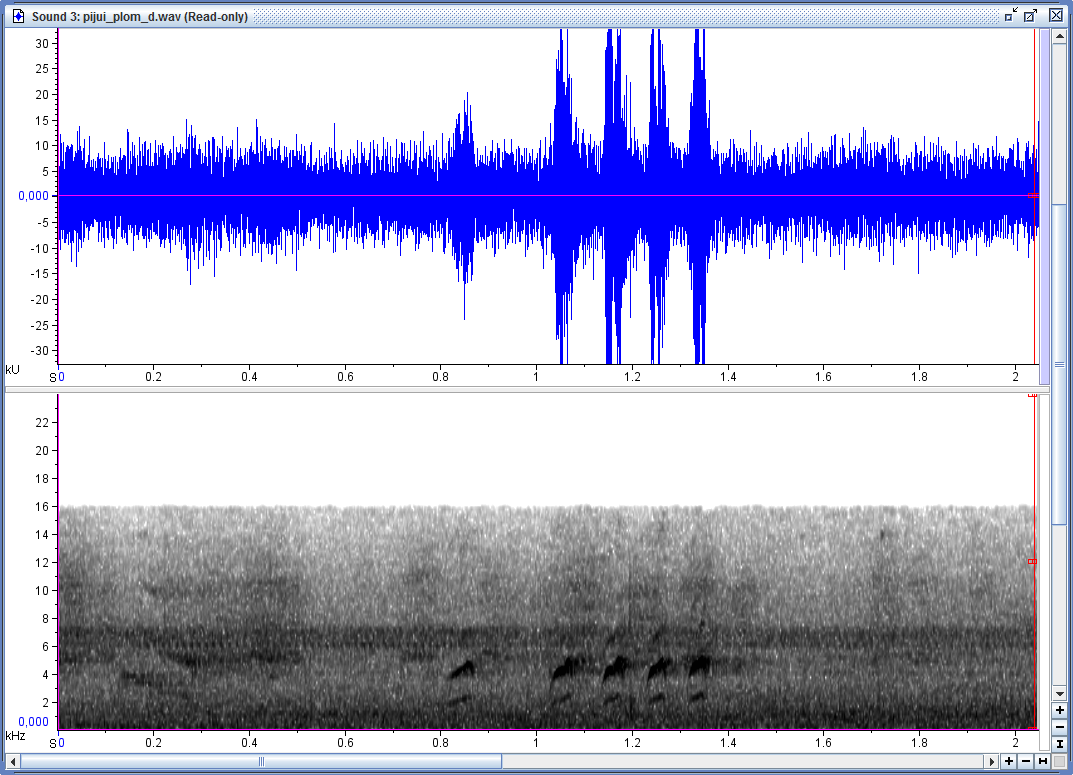
Task: Click the vertical scrollbar down arrow
Action: (1059, 693)
